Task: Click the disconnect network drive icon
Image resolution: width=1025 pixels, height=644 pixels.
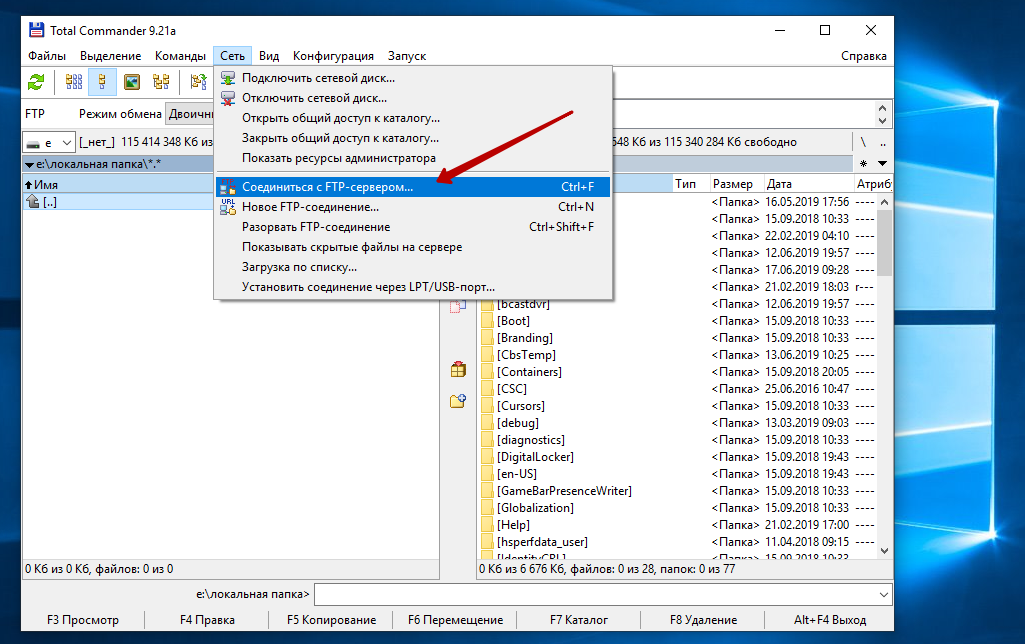Action: pos(227,99)
